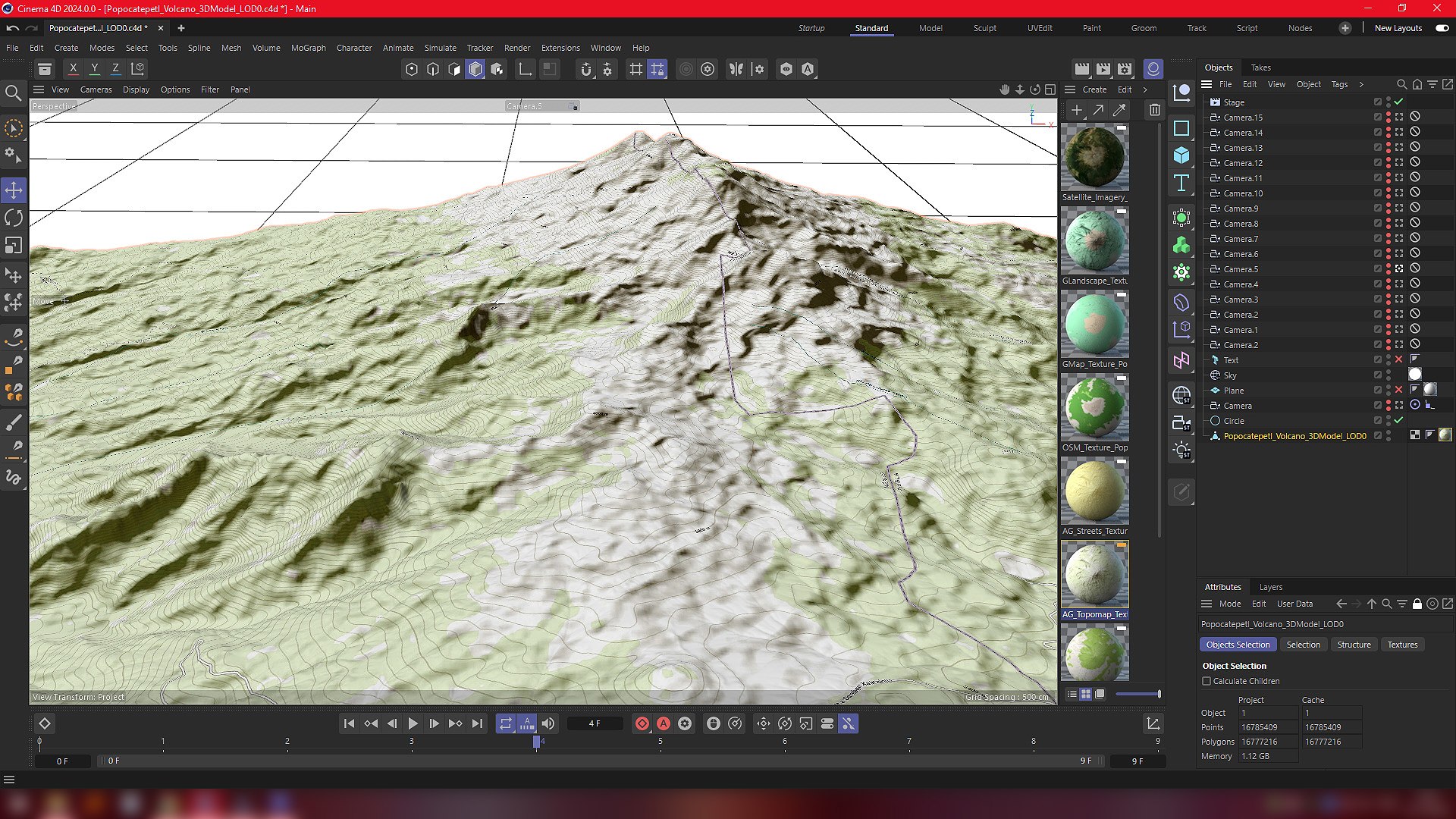
Task: Play the animation forward
Action: tap(413, 723)
